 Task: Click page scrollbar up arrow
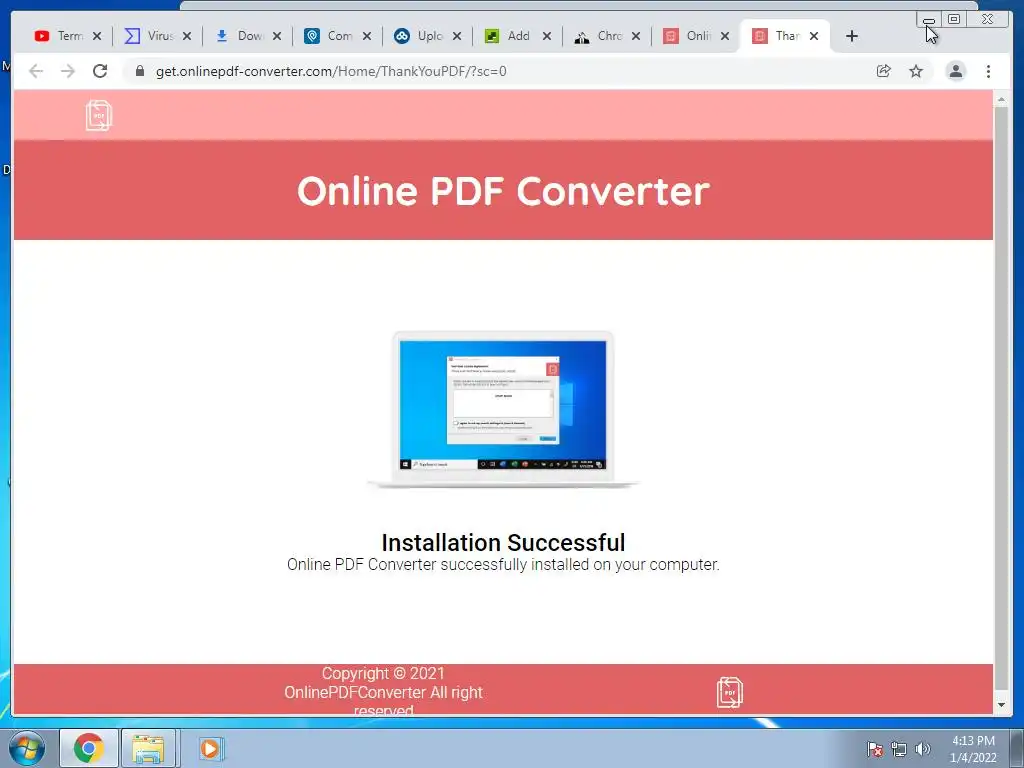pos(1001,99)
